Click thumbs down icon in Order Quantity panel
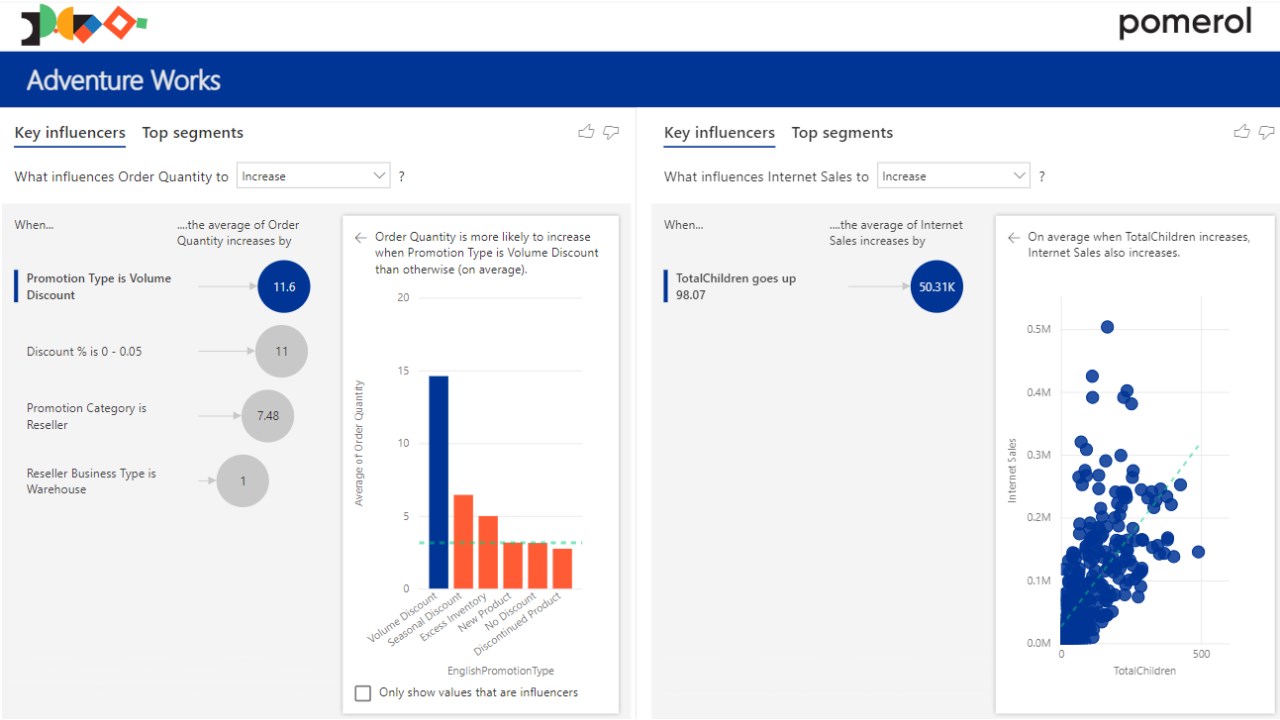The image size is (1280, 720). pyautogui.click(x=611, y=132)
